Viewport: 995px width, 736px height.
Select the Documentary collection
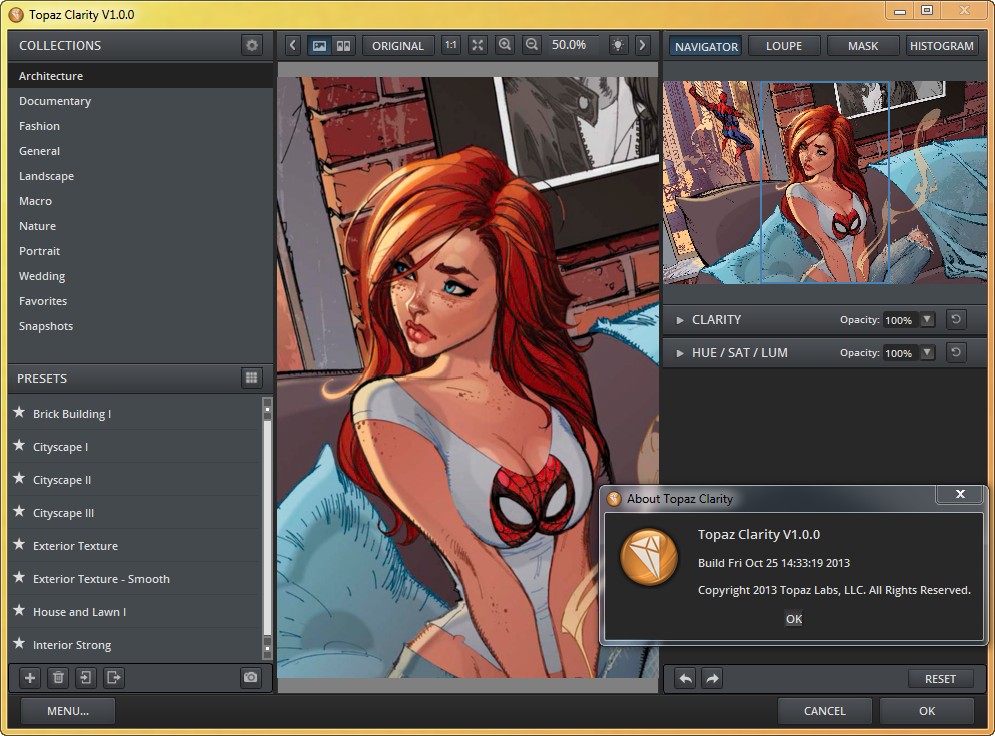point(140,101)
